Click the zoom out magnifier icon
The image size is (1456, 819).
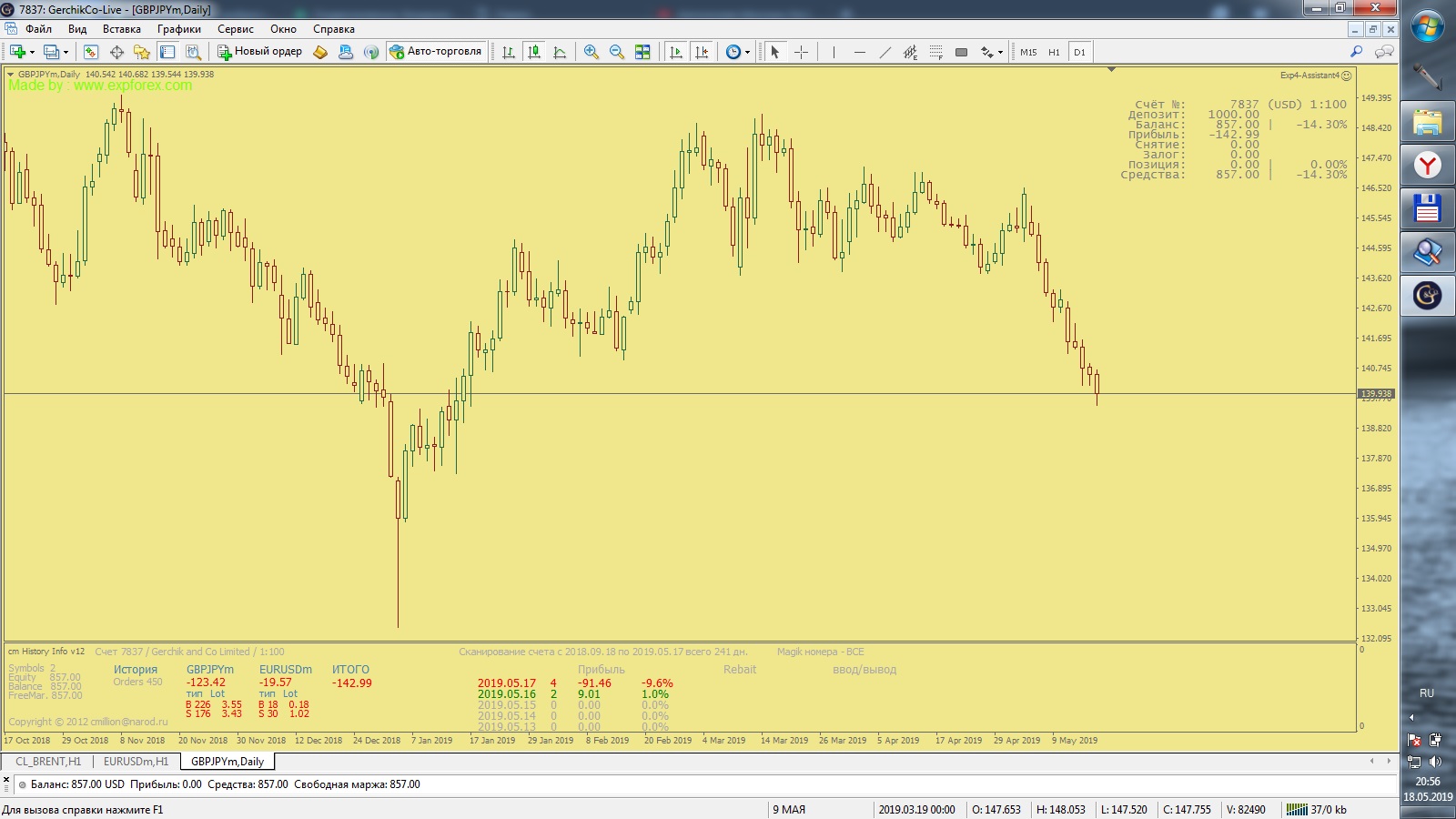(x=617, y=52)
